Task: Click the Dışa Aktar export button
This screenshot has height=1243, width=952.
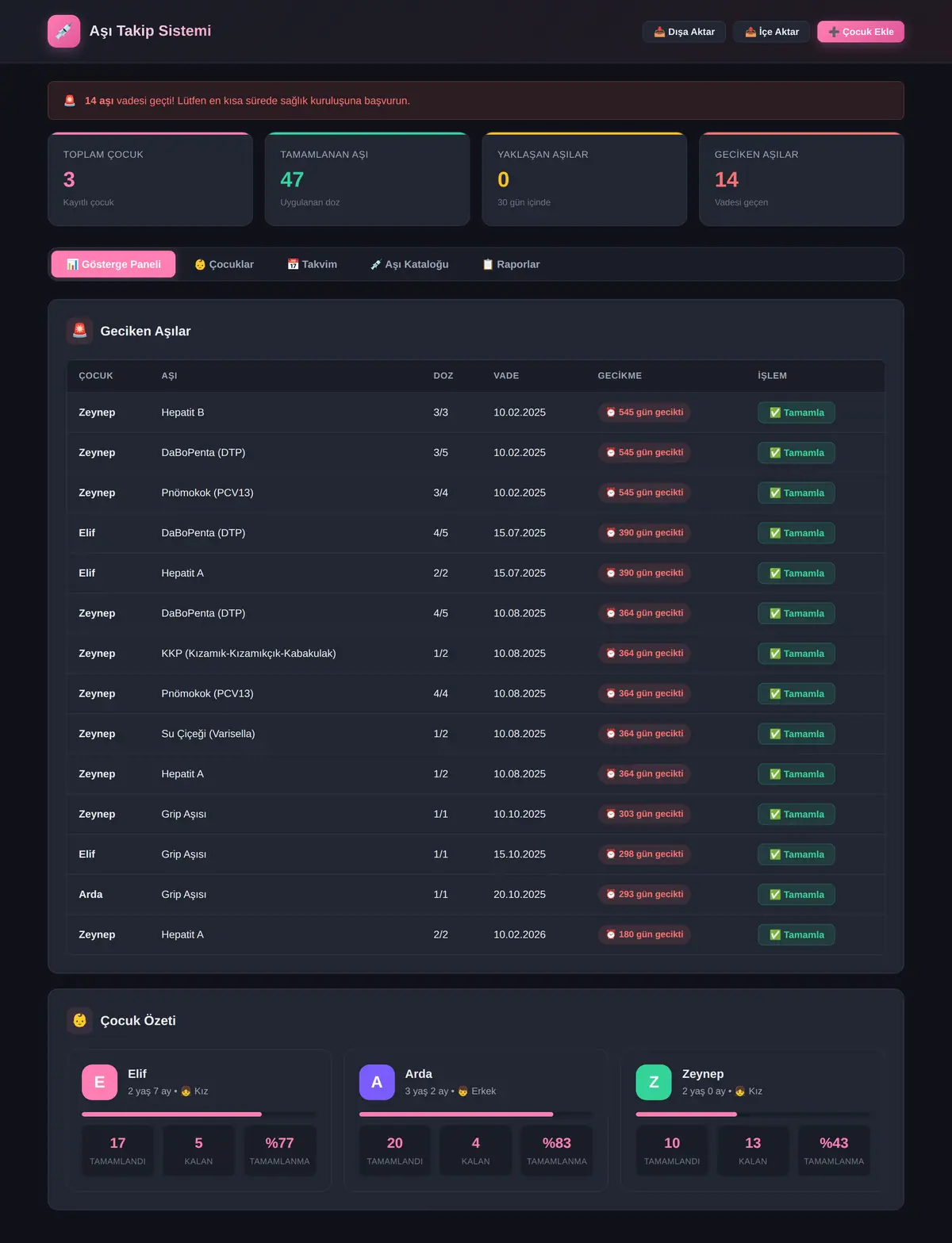Action: pyautogui.click(x=684, y=32)
